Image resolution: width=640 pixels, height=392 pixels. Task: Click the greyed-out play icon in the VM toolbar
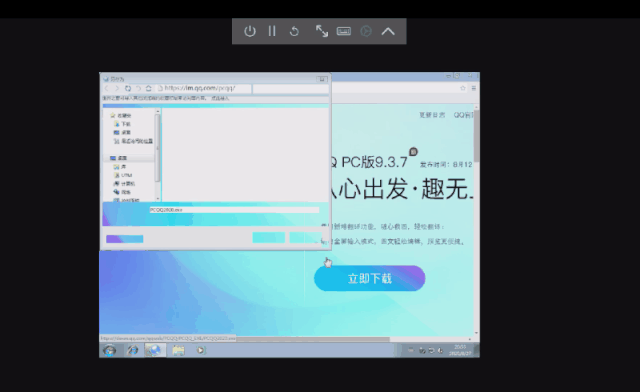[x=366, y=31]
